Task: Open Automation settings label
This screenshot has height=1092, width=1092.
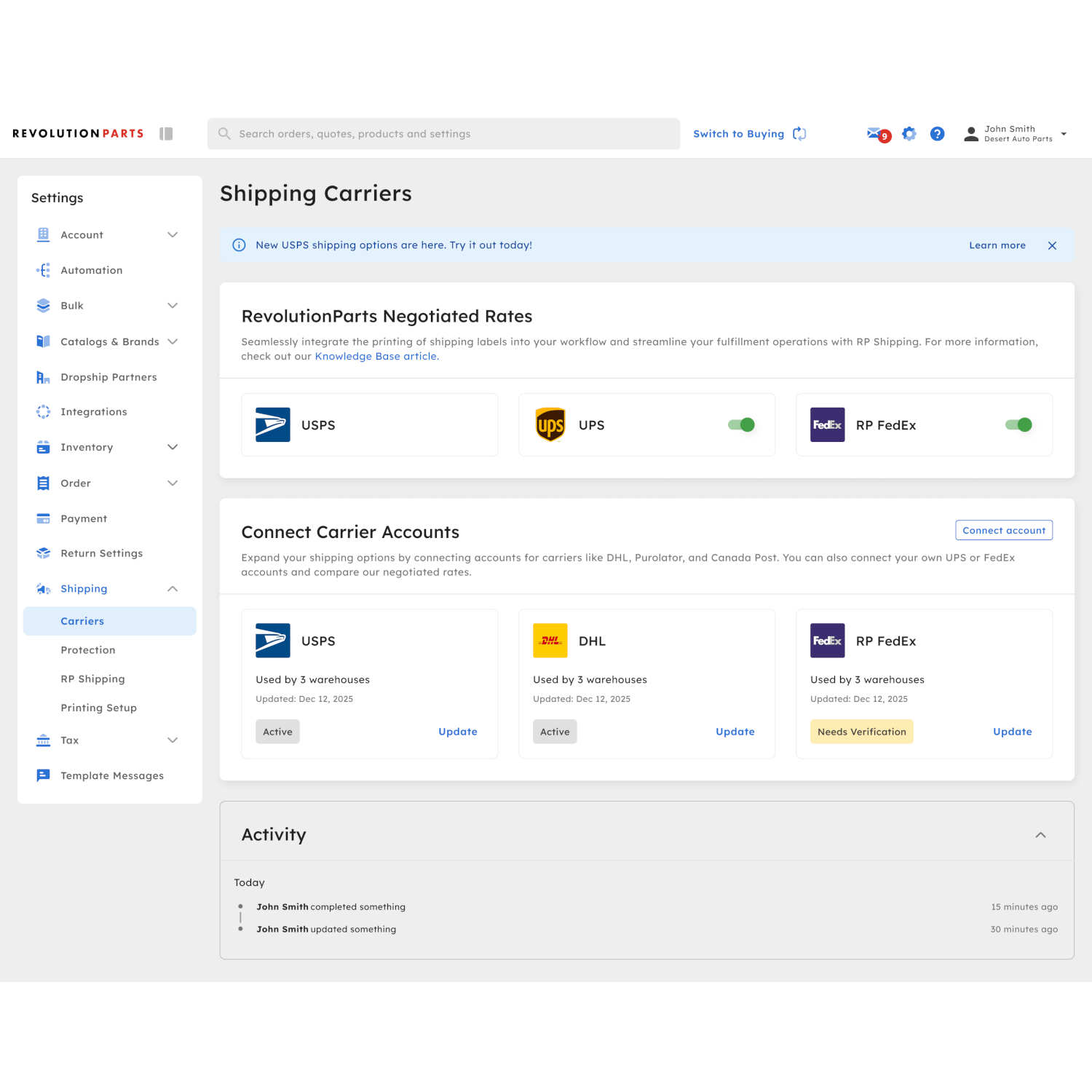Action: (x=92, y=270)
